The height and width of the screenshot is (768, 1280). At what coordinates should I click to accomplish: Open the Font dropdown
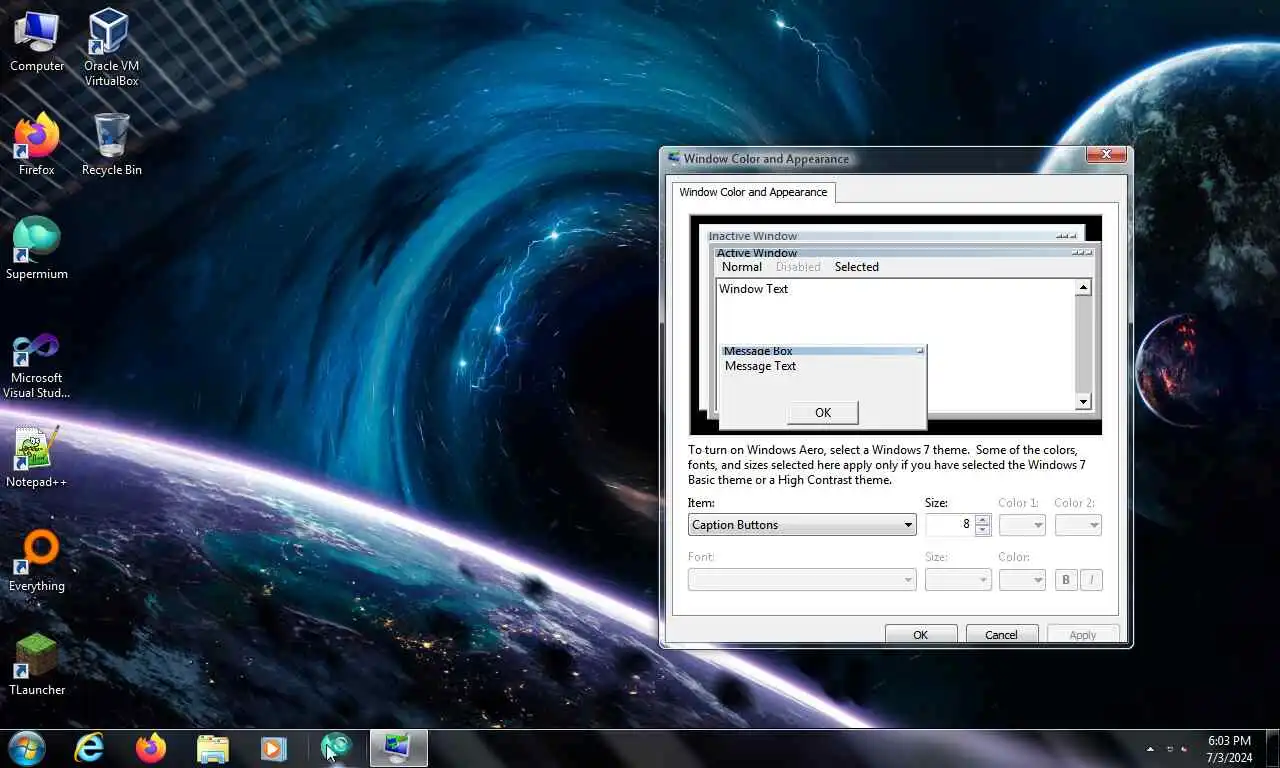pyautogui.click(x=802, y=580)
